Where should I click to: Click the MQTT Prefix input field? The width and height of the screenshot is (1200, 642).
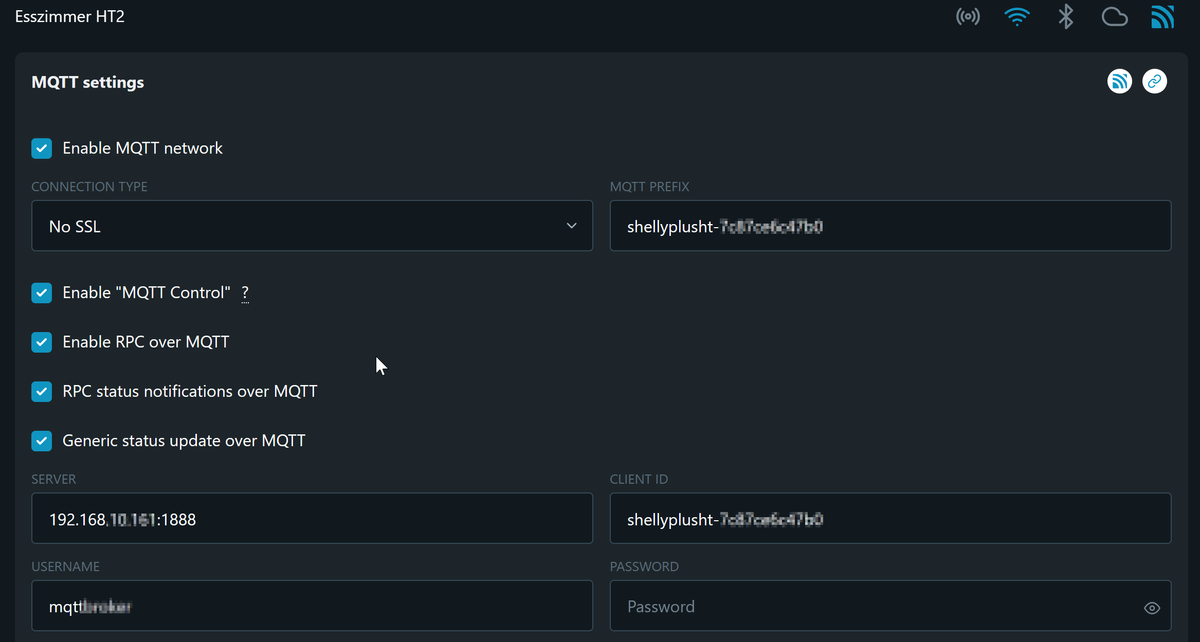890,226
